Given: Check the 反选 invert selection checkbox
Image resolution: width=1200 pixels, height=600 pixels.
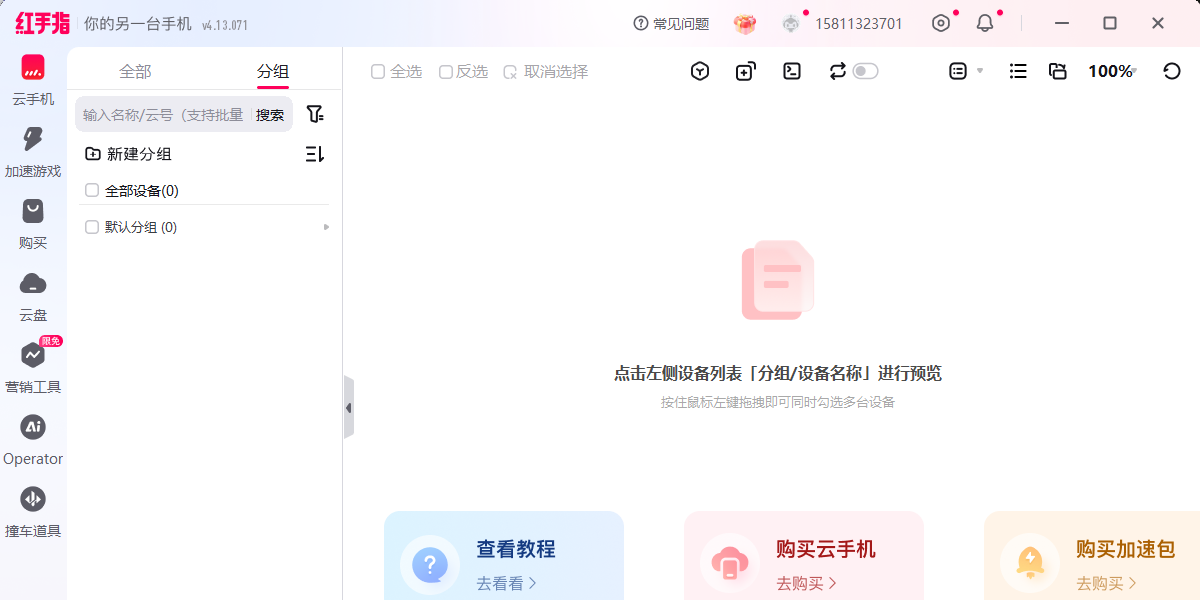Looking at the screenshot, I should click(446, 72).
